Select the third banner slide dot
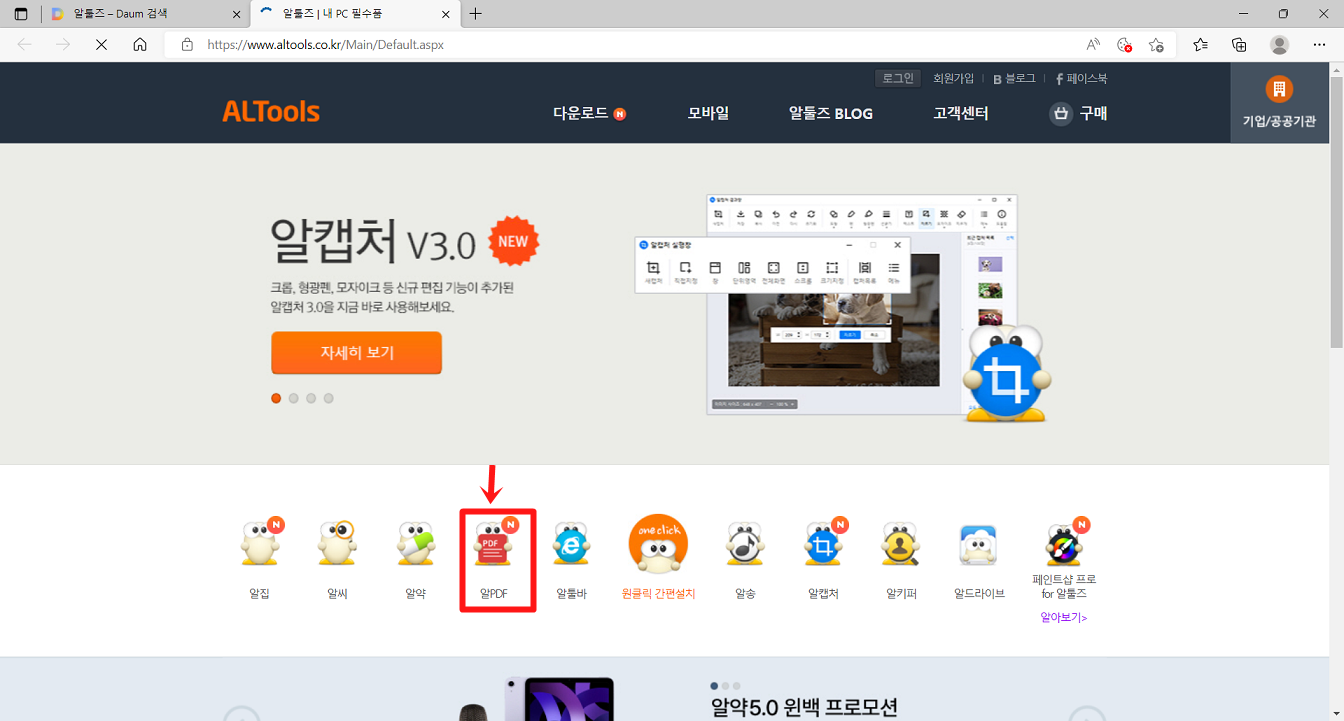Screen dimensions: 1344x721 [x=311, y=398]
